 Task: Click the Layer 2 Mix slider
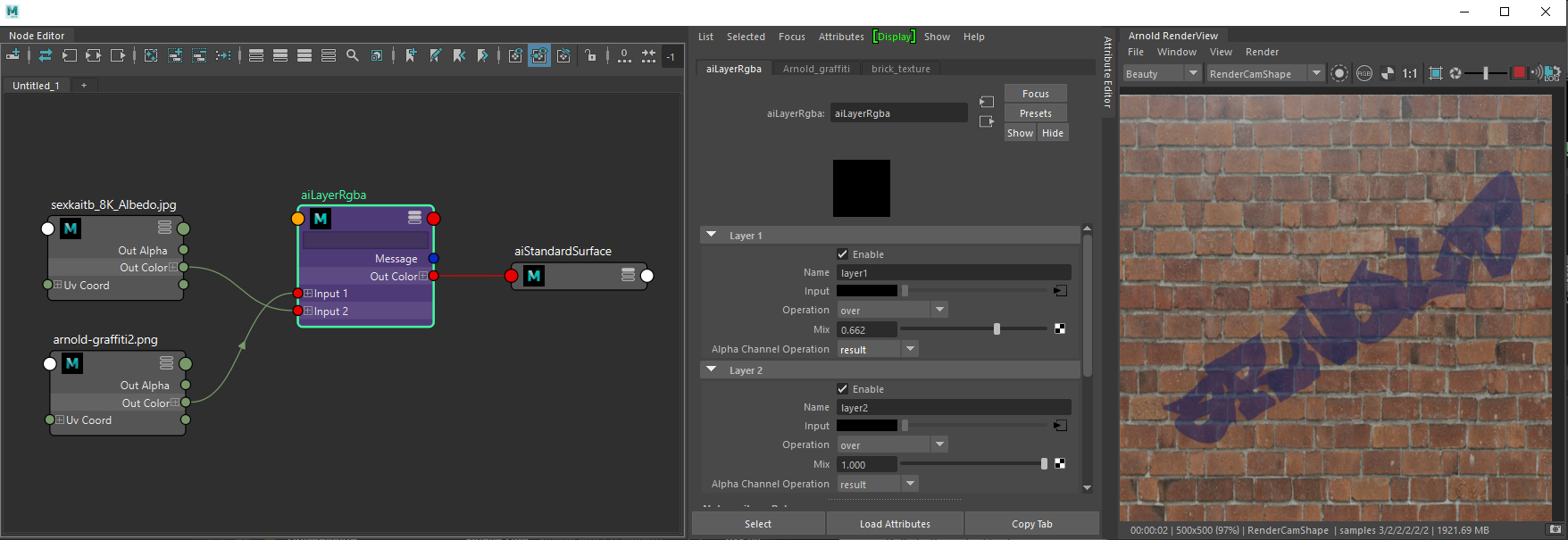click(973, 464)
